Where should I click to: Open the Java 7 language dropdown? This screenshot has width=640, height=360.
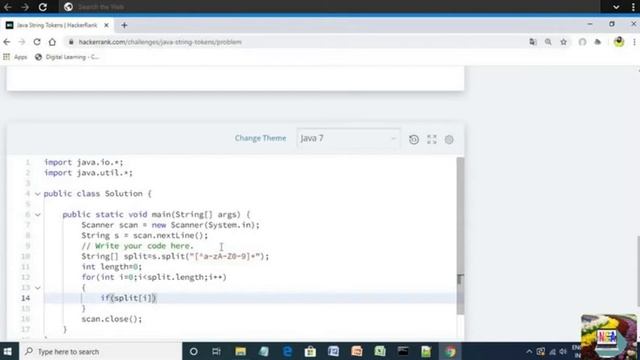348,138
